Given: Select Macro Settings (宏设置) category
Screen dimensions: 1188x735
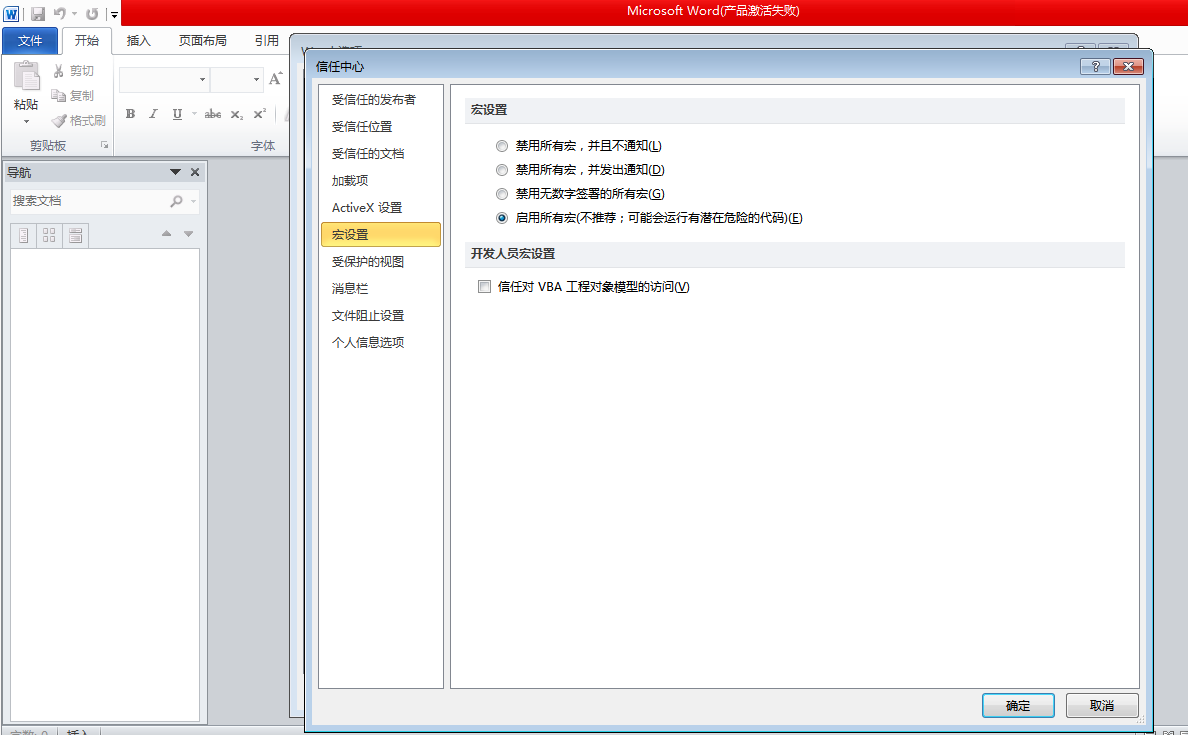Looking at the screenshot, I should [381, 234].
